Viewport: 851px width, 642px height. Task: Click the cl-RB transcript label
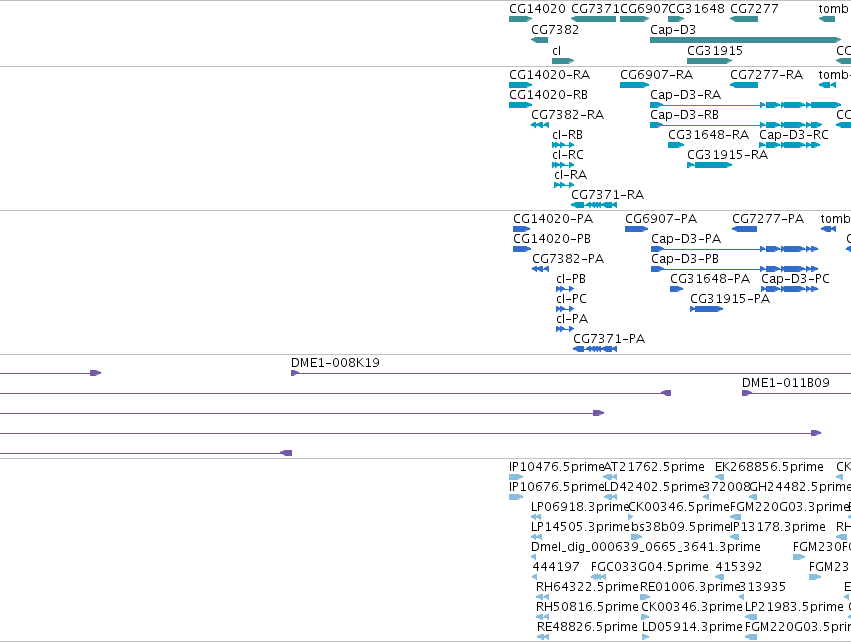click(x=567, y=135)
